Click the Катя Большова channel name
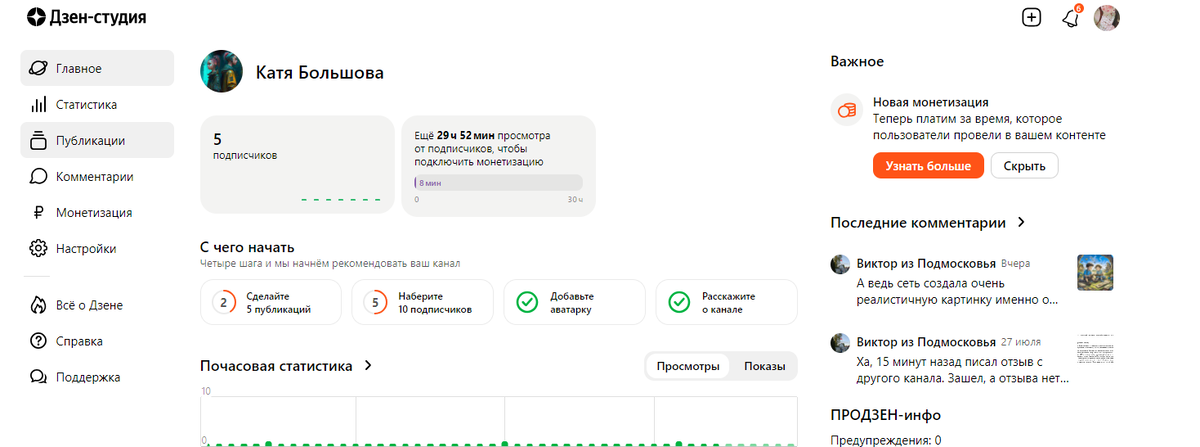This screenshot has height=447, width=1200. (320, 72)
